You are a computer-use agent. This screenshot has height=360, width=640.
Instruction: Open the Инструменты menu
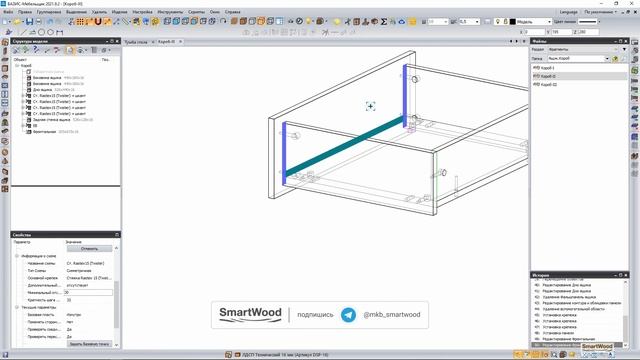pyautogui.click(x=170, y=12)
